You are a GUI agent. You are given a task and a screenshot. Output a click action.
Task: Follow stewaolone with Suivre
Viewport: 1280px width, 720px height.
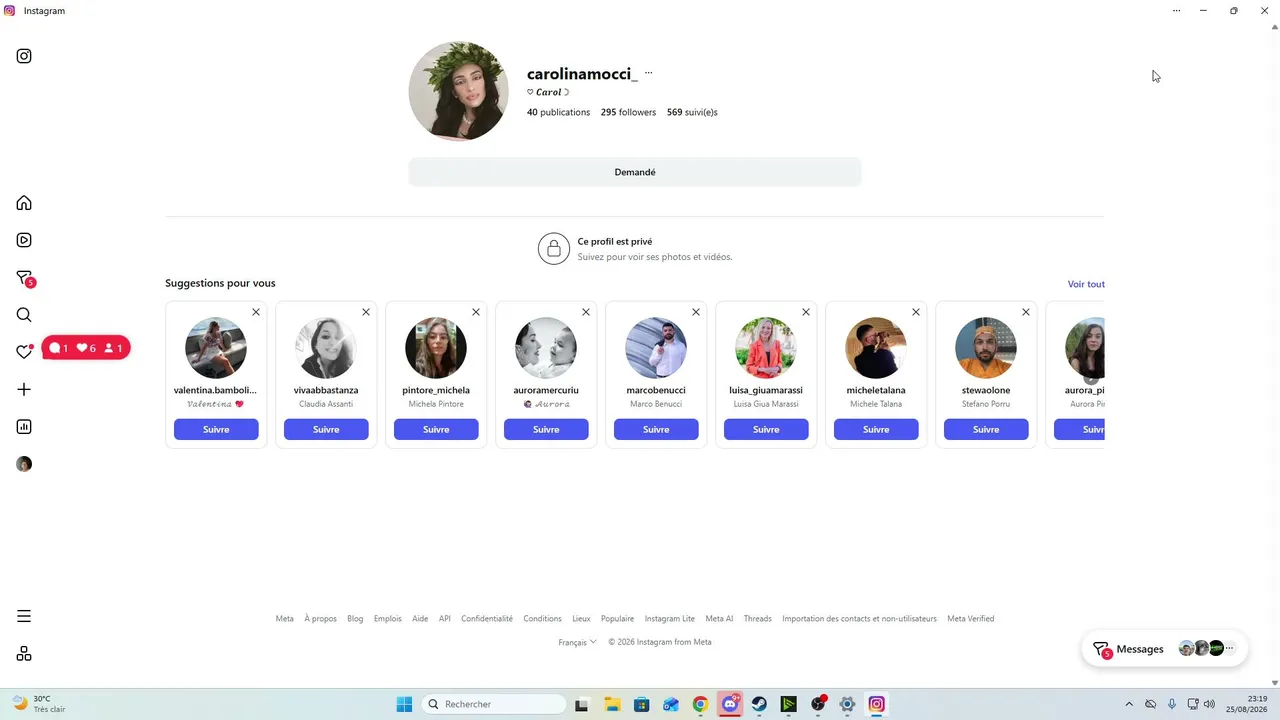coord(986,429)
